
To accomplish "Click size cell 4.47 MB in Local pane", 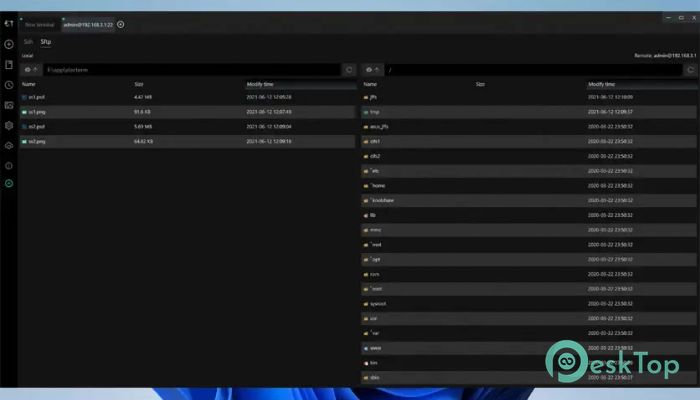I will 143,97.
